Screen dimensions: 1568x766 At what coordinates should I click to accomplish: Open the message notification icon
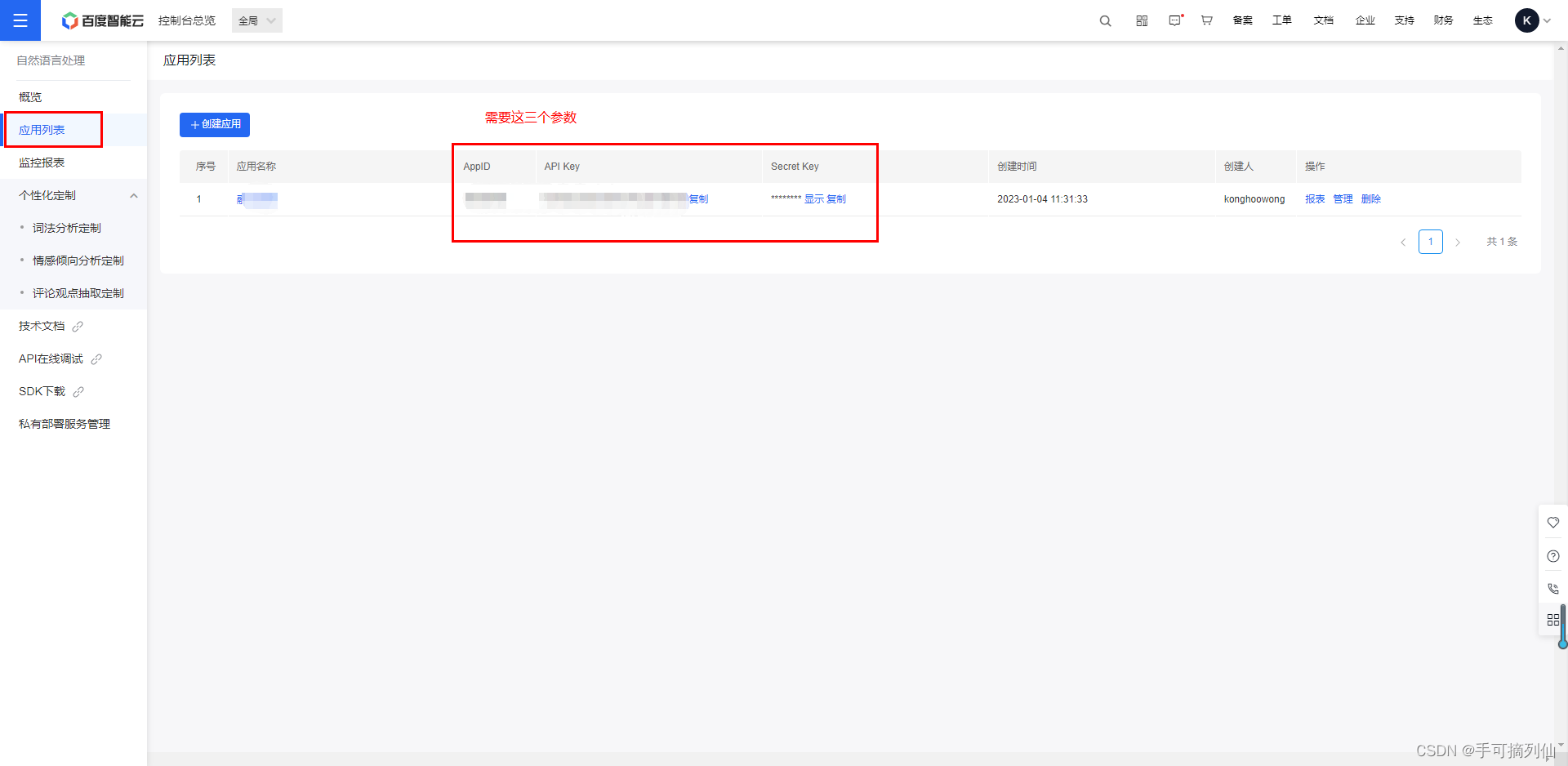(x=1175, y=20)
